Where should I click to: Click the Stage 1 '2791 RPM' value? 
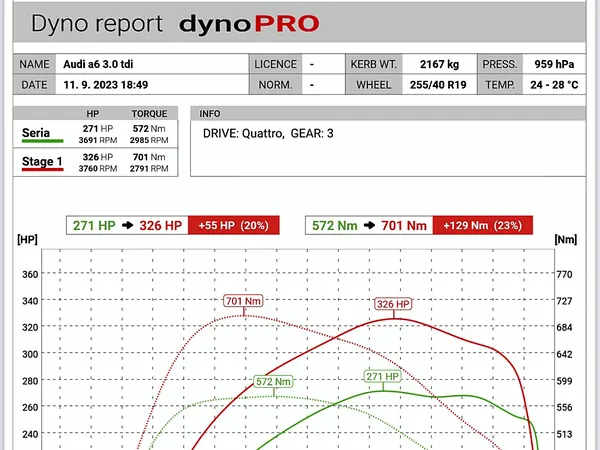[149, 168]
